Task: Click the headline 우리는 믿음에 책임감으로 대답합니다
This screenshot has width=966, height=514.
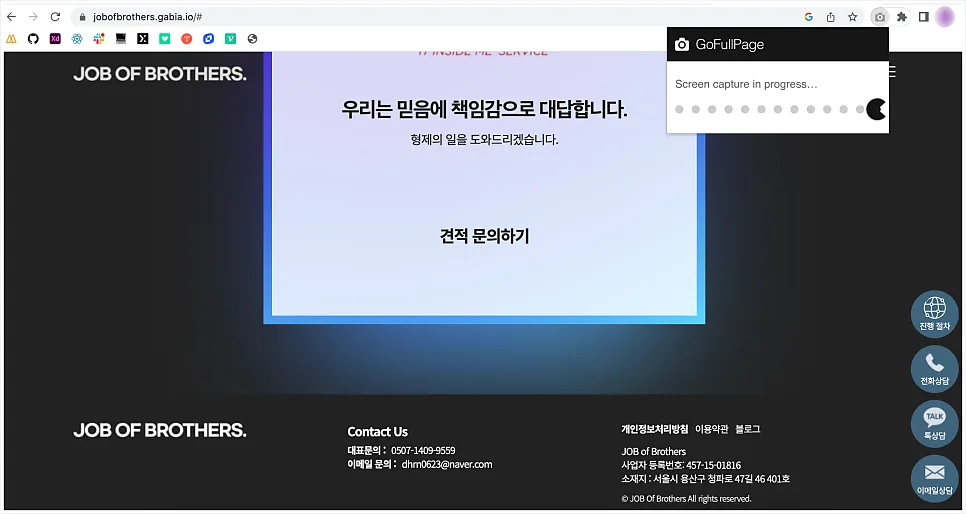Action: click(x=484, y=109)
